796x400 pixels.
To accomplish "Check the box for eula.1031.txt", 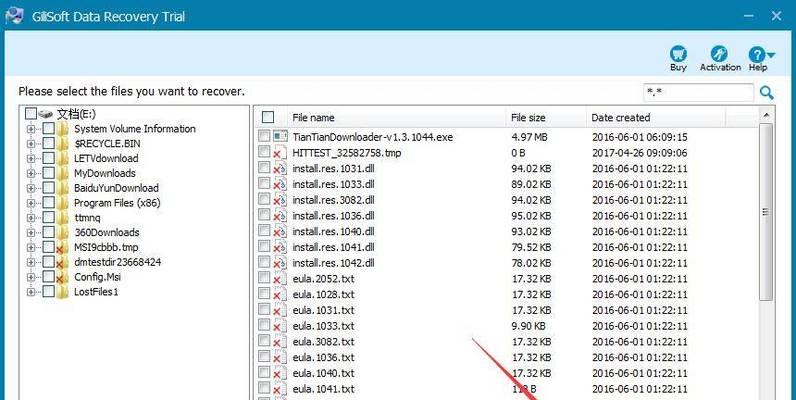I will 264,309.
